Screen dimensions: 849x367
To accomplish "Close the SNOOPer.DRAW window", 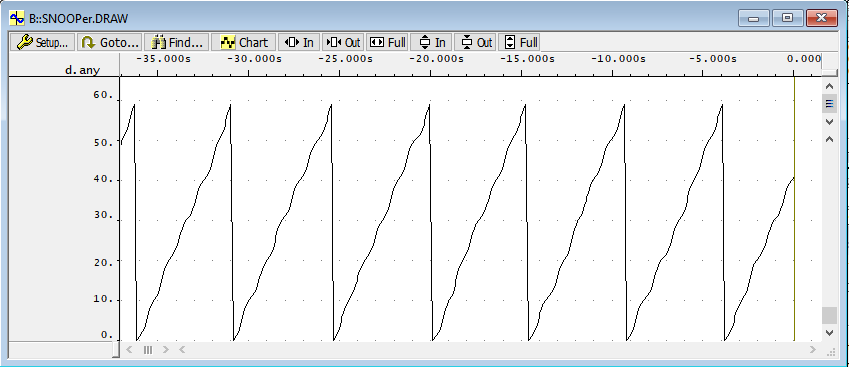I will (822, 18).
